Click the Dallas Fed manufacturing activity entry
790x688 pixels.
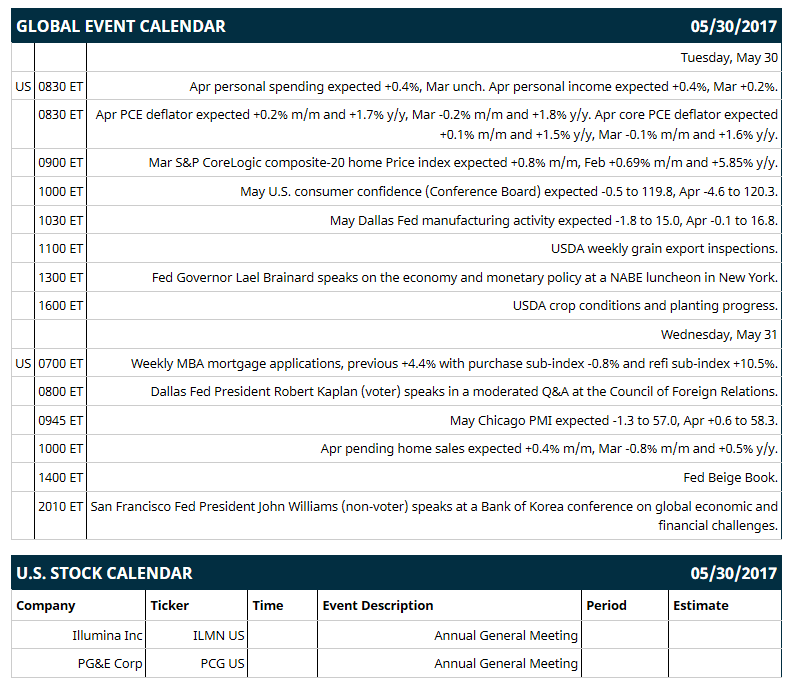(554, 221)
